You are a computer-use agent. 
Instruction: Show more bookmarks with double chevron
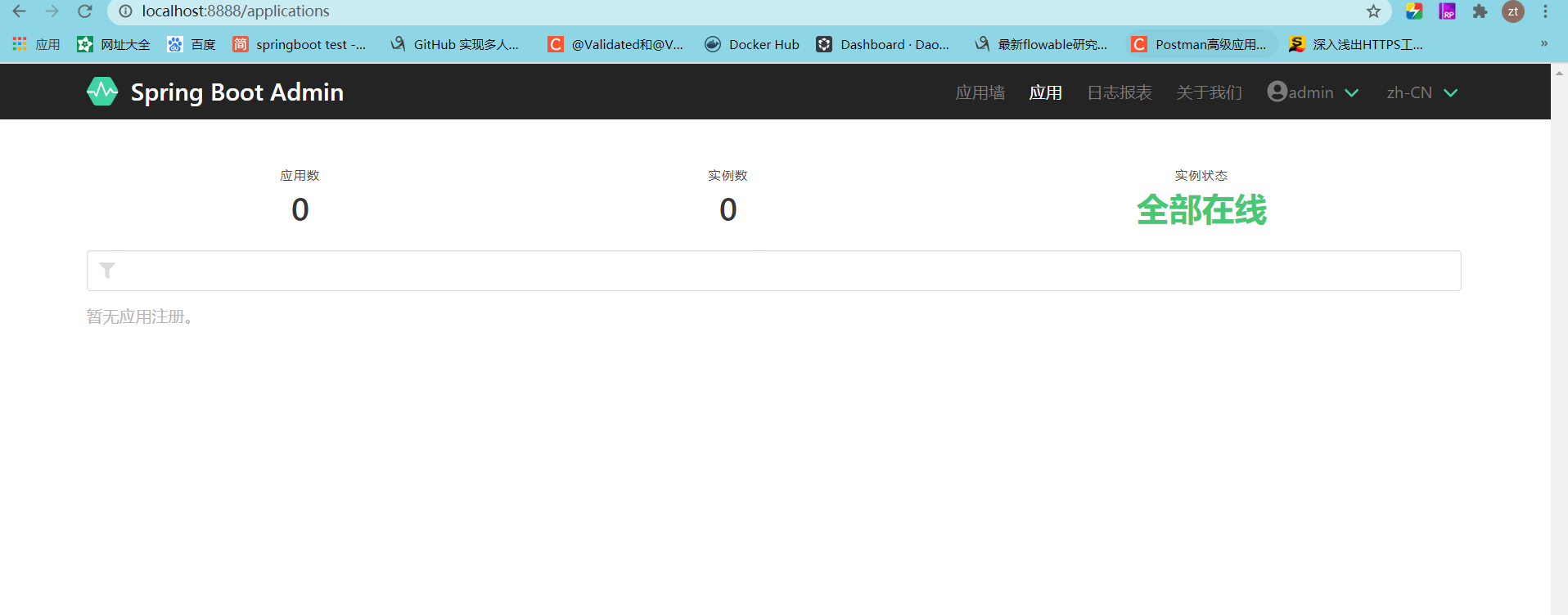[1544, 44]
